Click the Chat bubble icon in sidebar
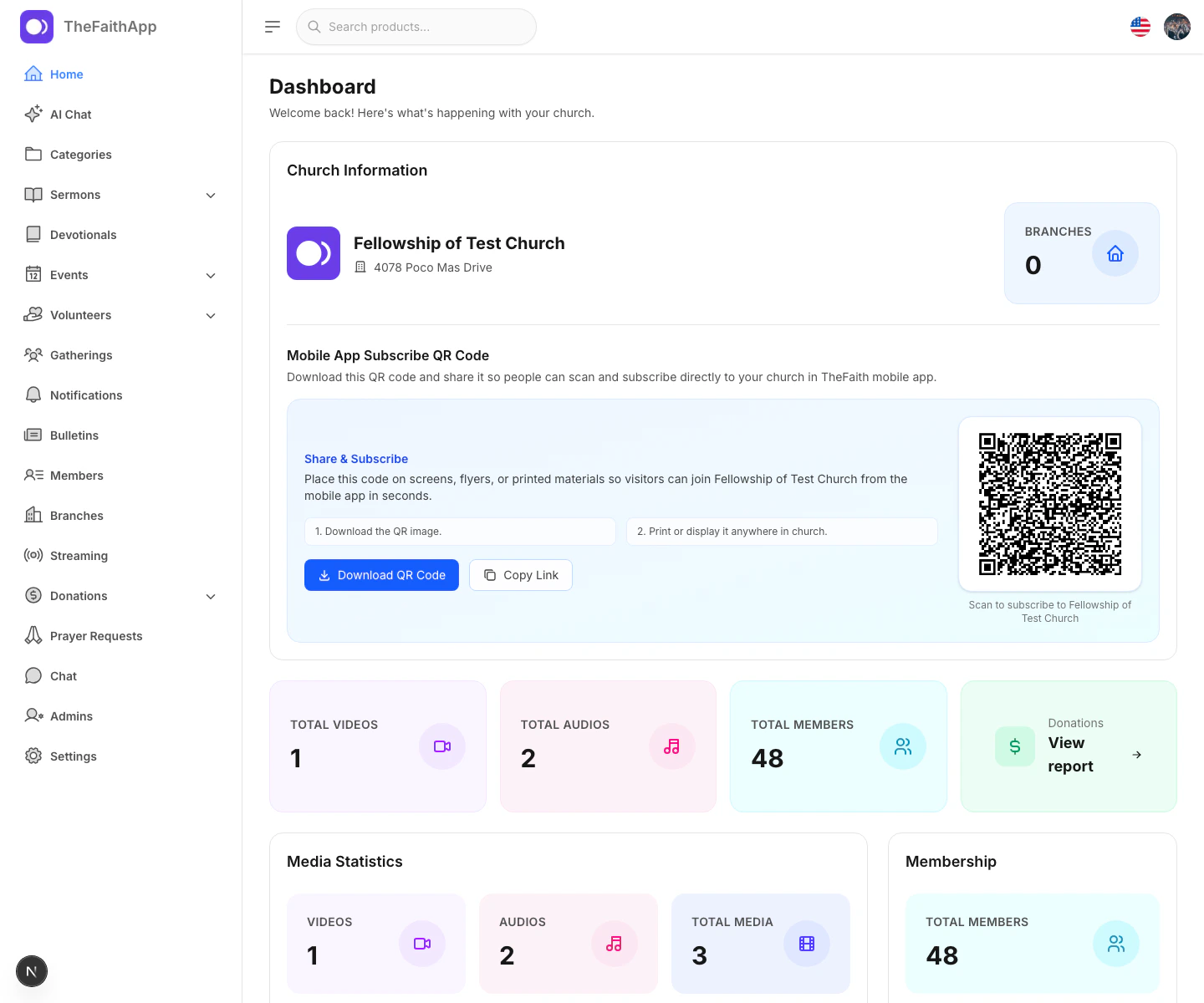The image size is (1204, 1003). 33,675
